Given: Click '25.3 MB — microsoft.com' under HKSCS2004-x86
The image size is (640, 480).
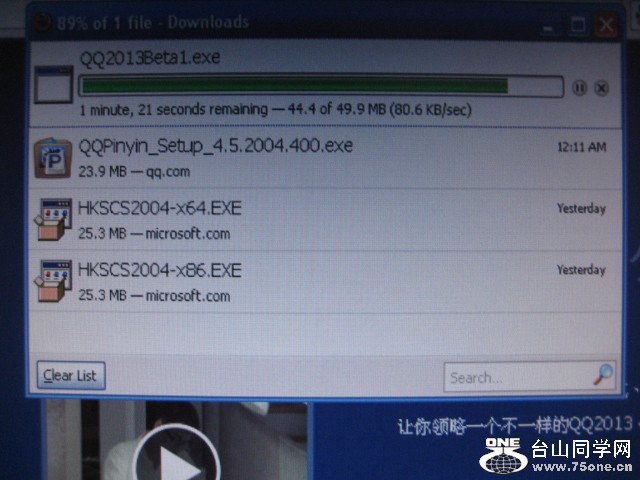Looking at the screenshot, I should [154, 295].
